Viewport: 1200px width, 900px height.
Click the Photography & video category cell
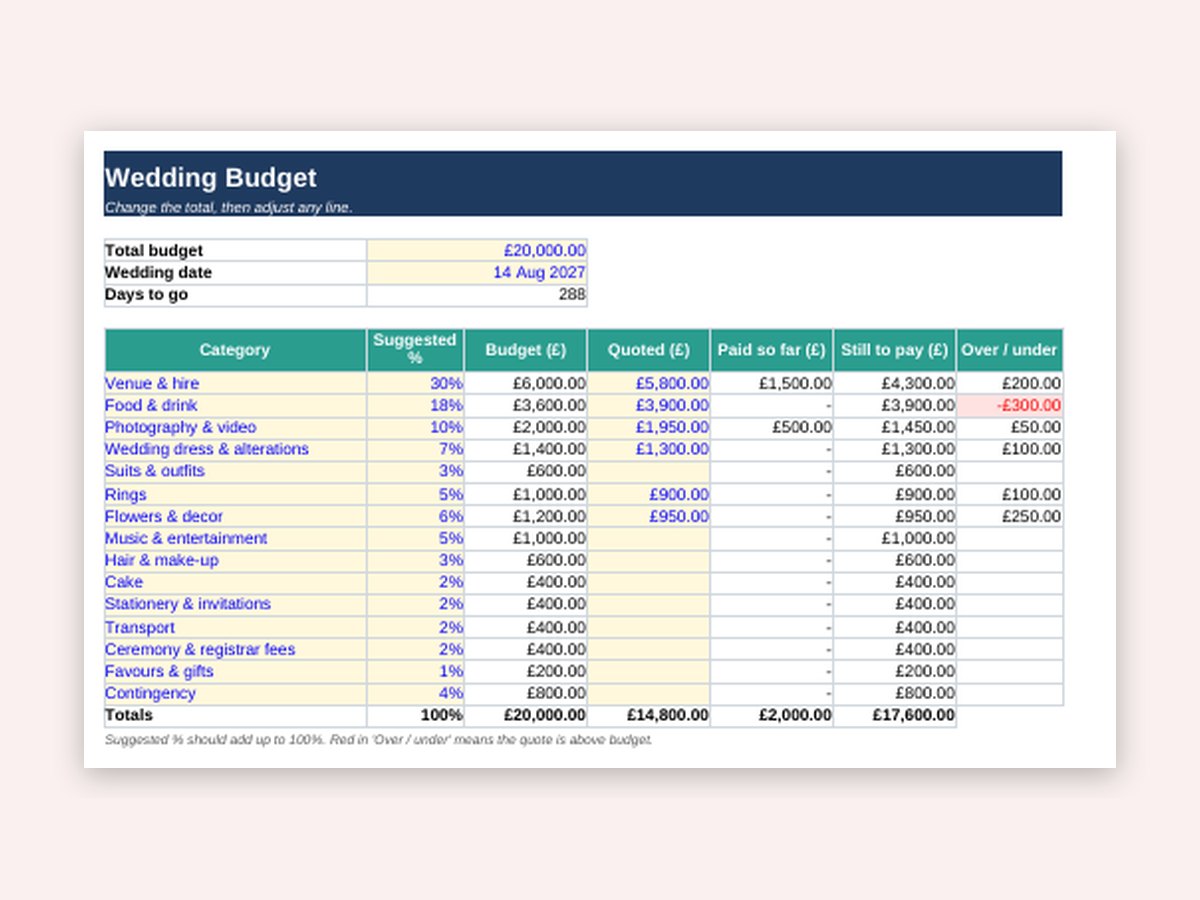point(235,427)
